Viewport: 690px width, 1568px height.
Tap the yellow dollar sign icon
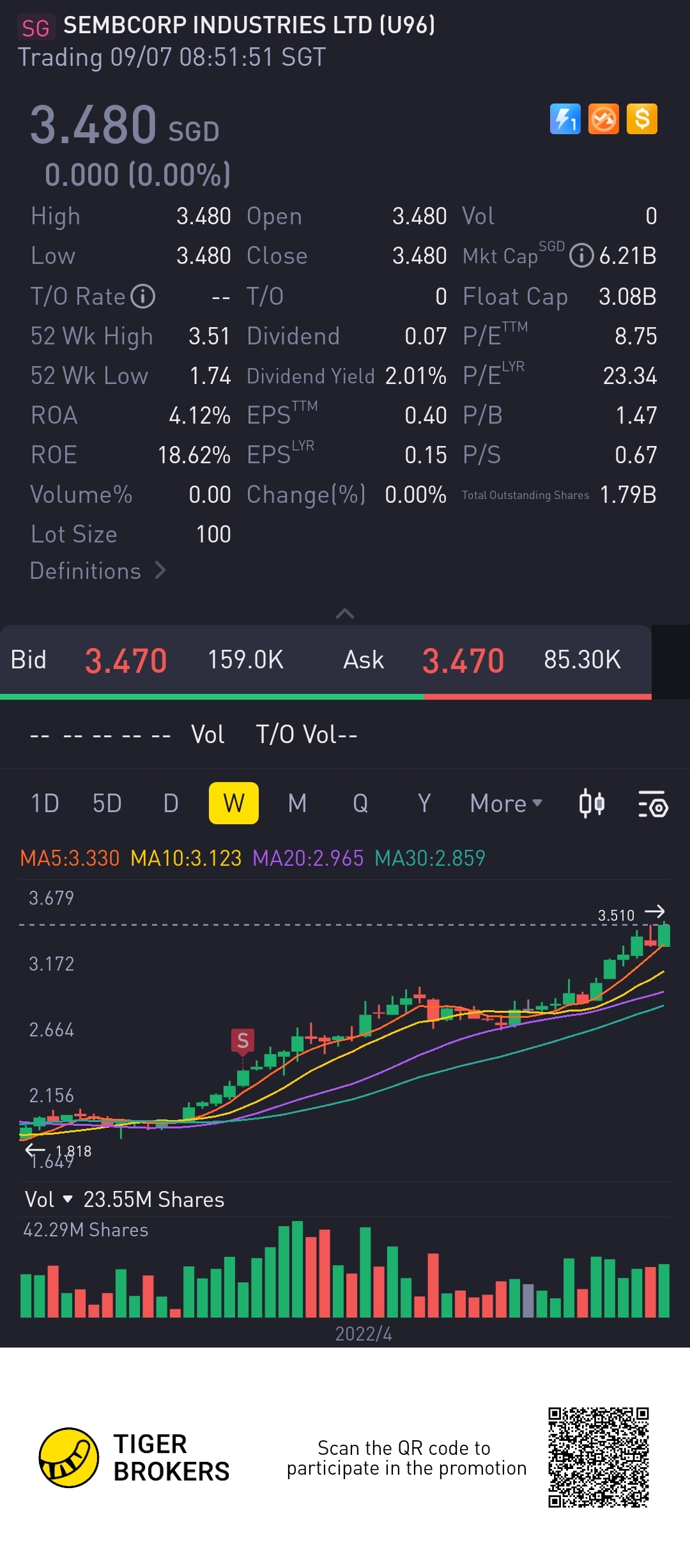(642, 119)
